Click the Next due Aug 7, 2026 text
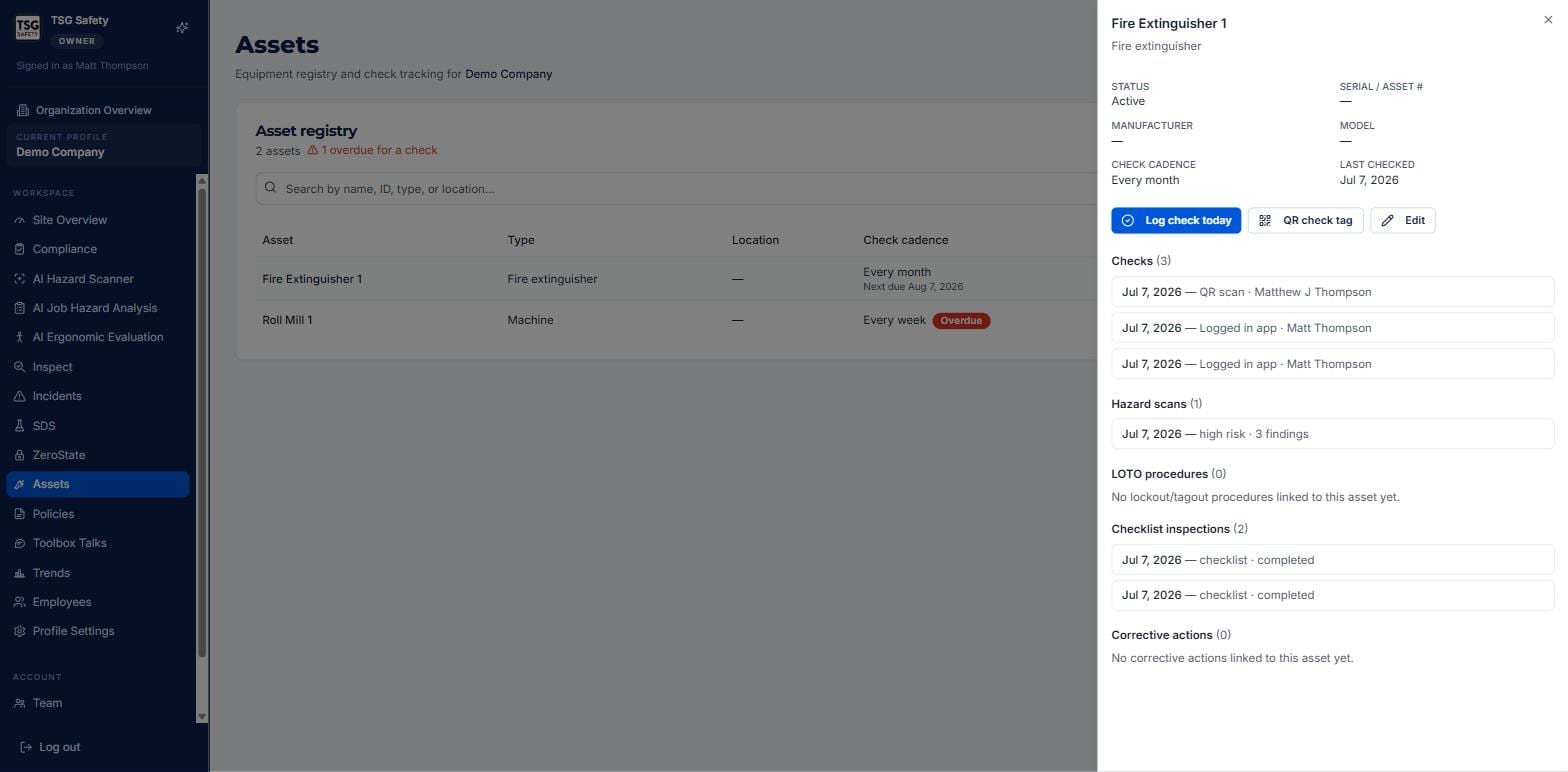1568x772 pixels. coord(913,287)
